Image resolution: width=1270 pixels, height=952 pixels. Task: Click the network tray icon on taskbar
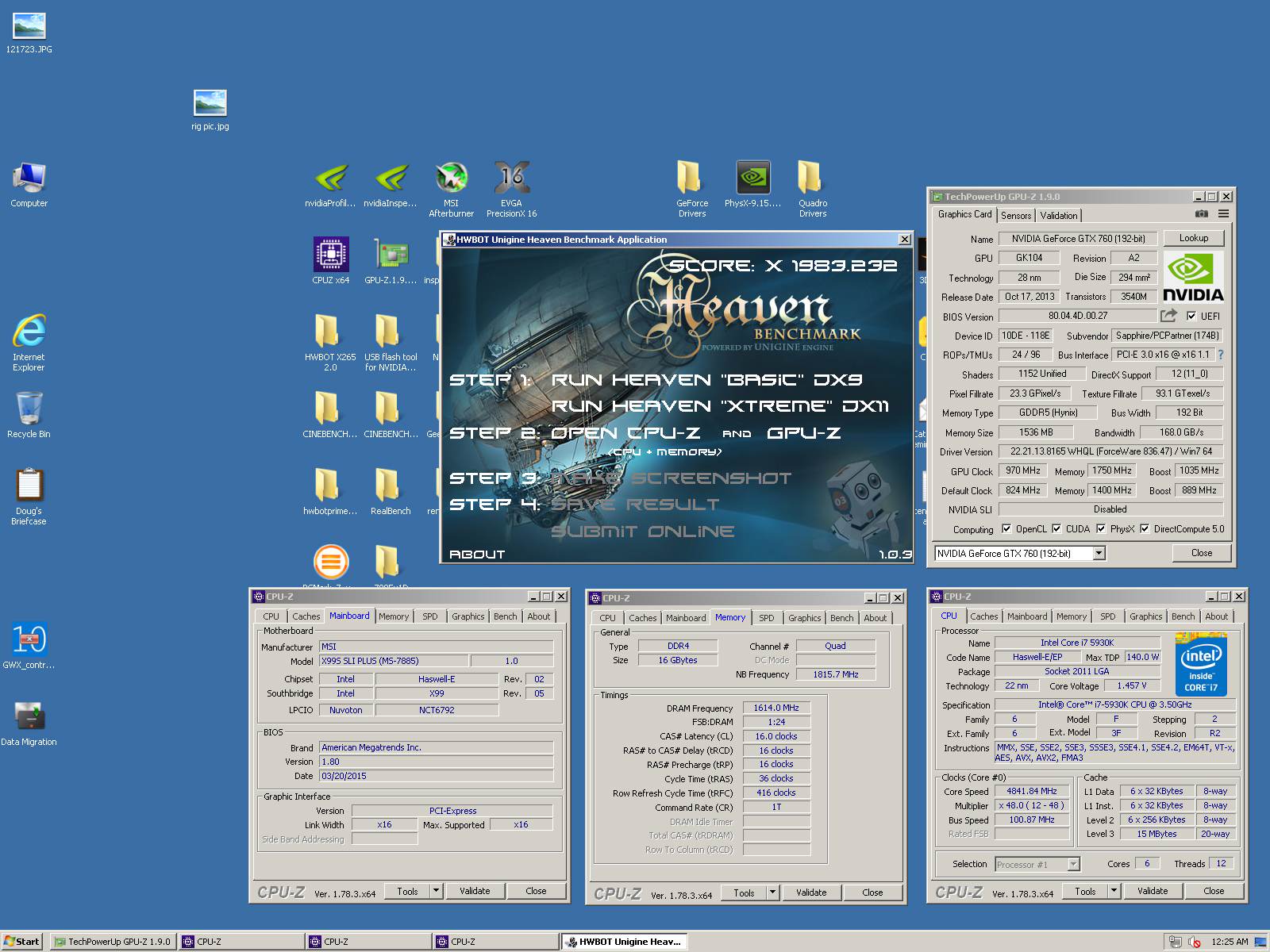[x=1175, y=942]
